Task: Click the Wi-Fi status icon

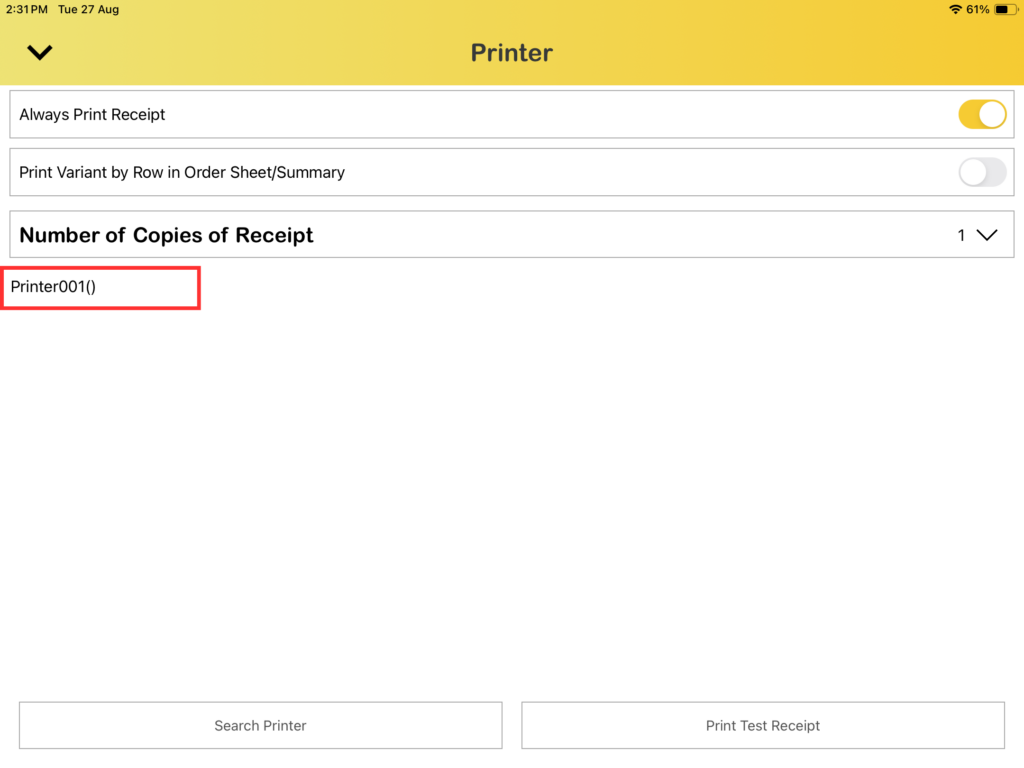Action: coord(955,9)
